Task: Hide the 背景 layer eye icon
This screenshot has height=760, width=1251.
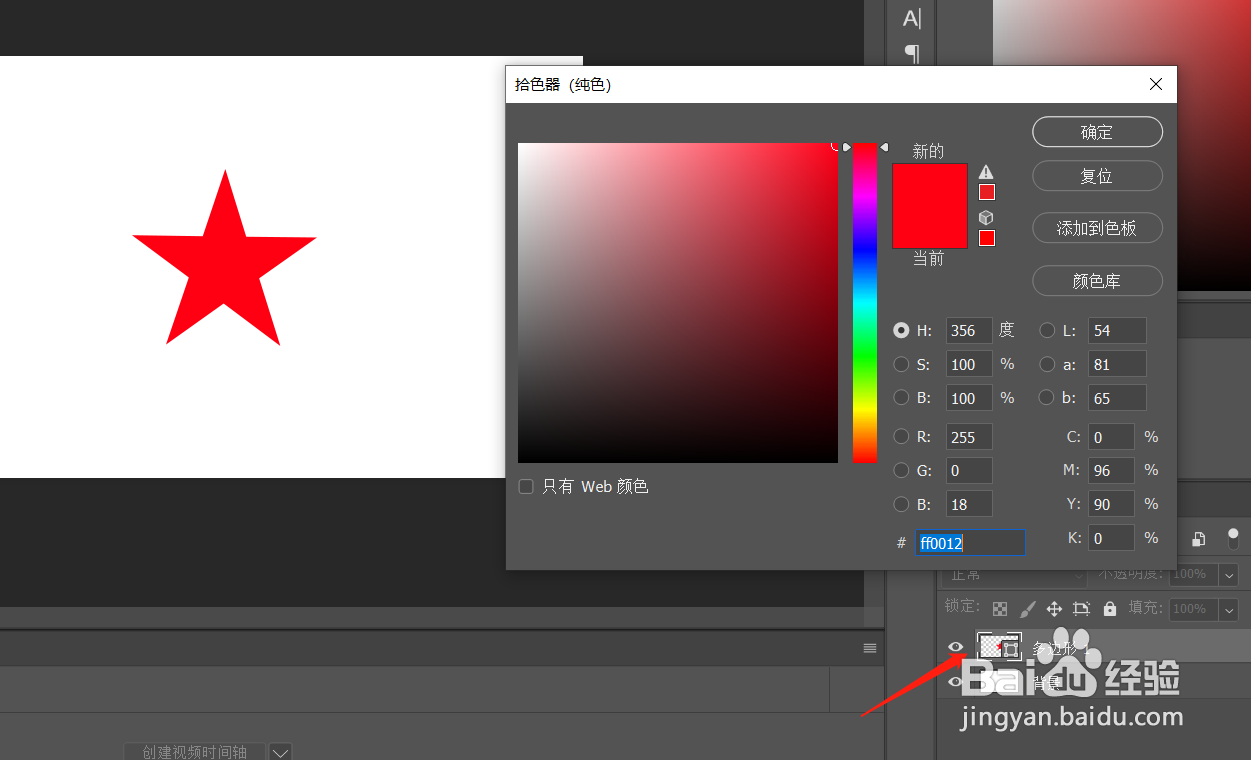Action: coord(956,682)
